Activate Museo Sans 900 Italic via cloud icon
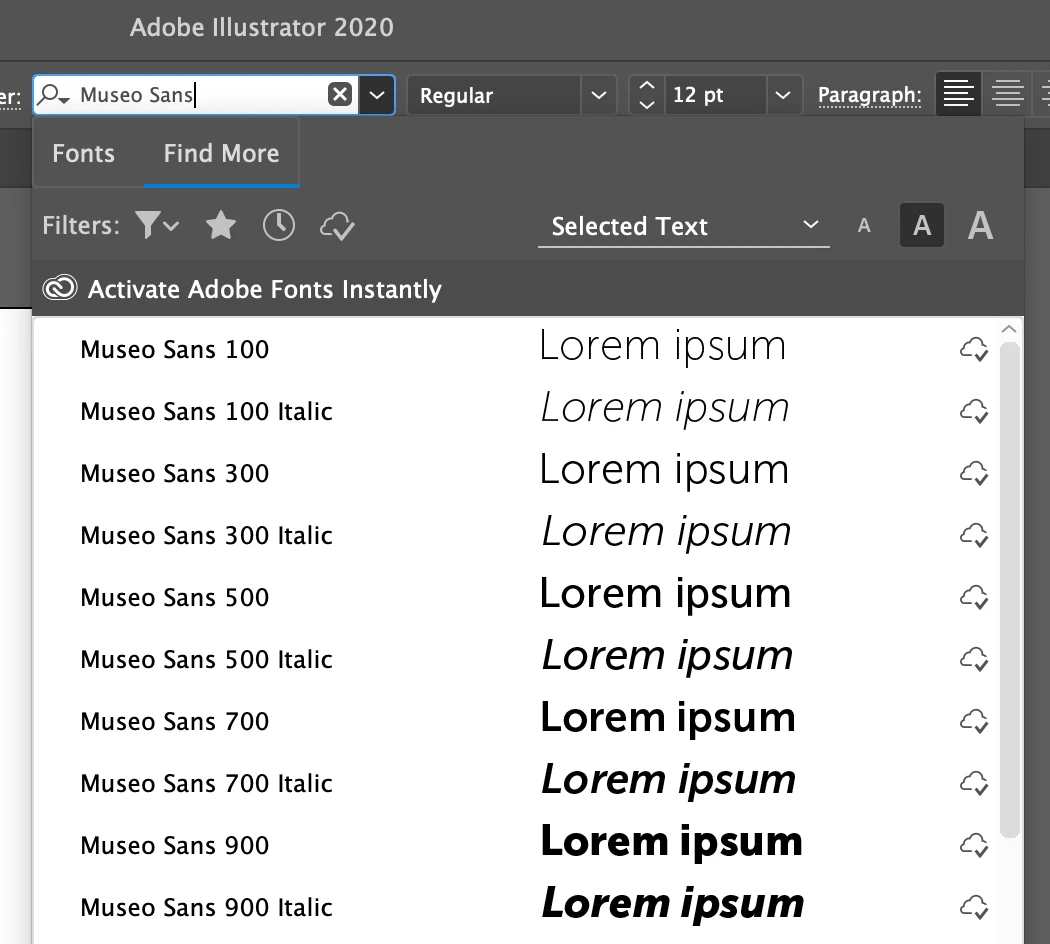Image resolution: width=1050 pixels, height=944 pixels. click(974, 908)
